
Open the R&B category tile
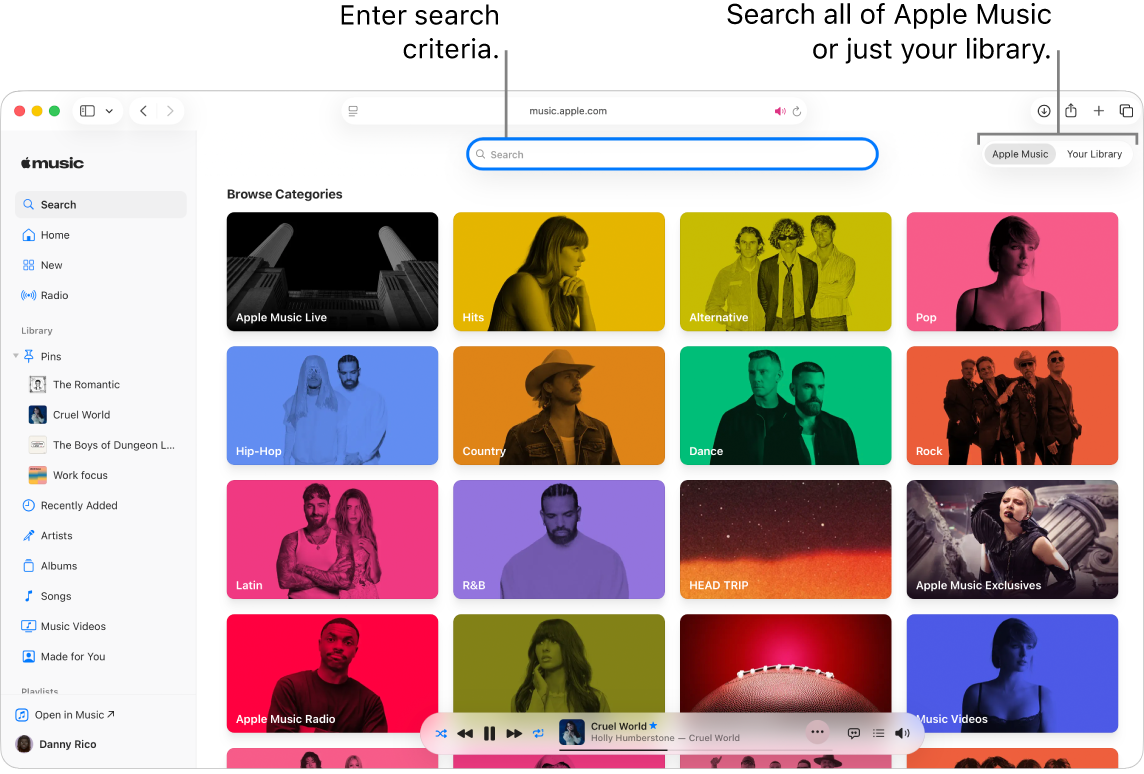coord(559,540)
